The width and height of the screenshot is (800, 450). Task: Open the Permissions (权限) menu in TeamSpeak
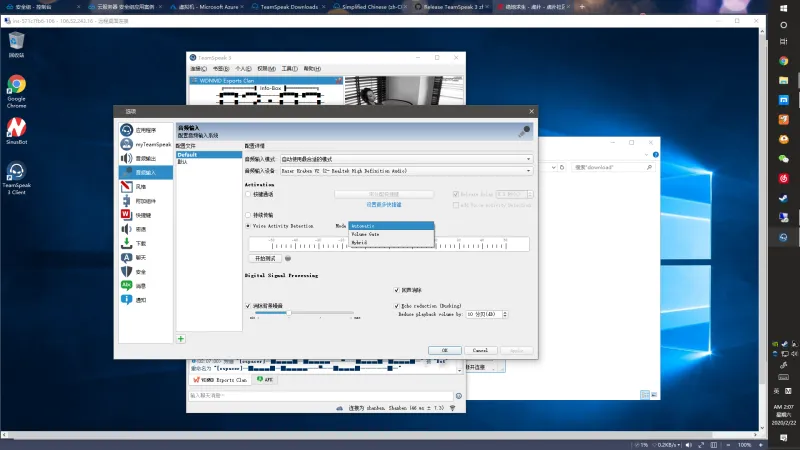click(266, 69)
